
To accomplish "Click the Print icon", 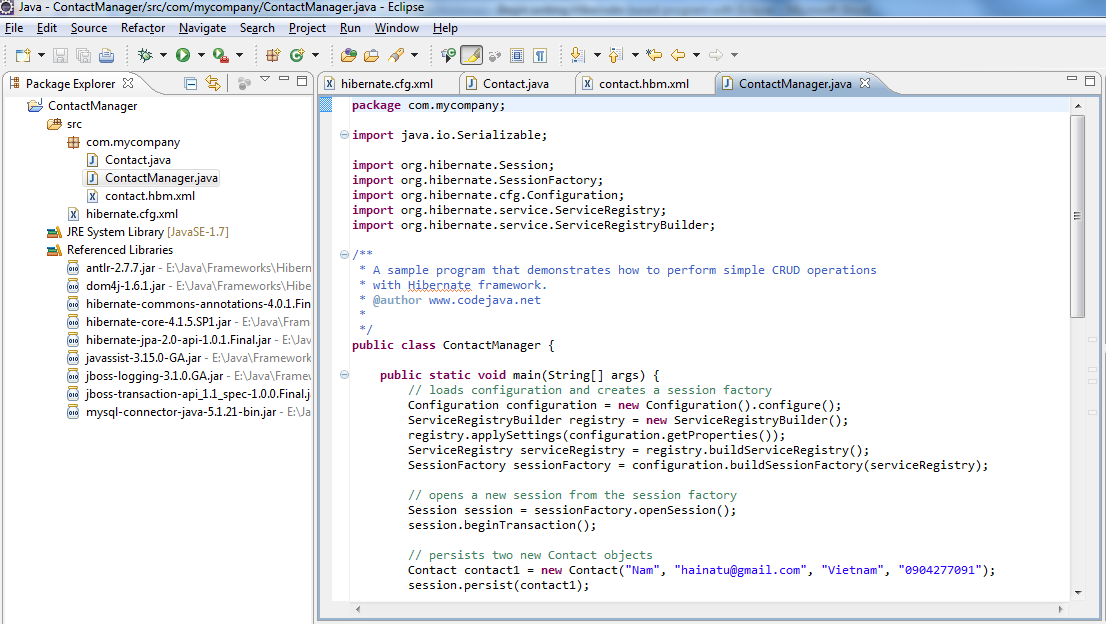I will [107, 55].
